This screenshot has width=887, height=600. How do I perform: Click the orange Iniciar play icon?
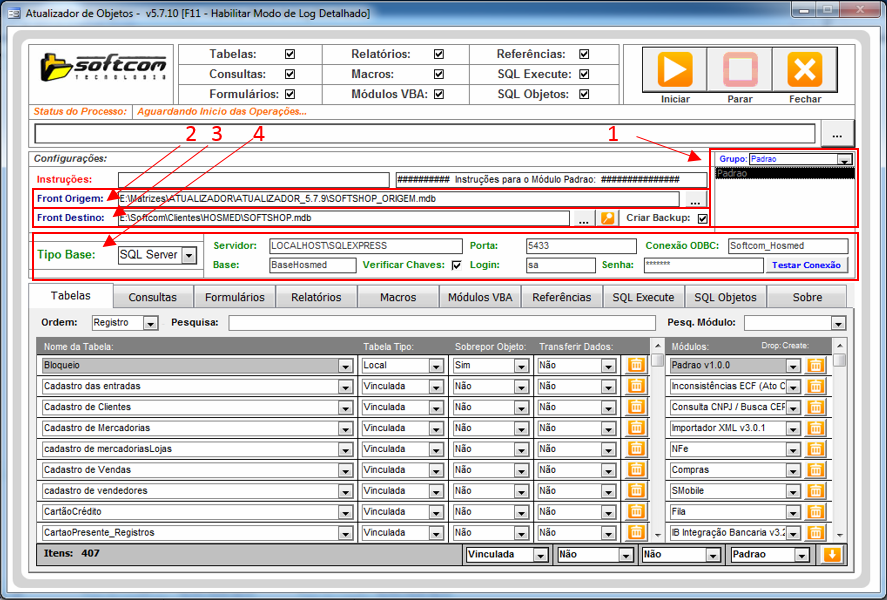(x=675, y=70)
